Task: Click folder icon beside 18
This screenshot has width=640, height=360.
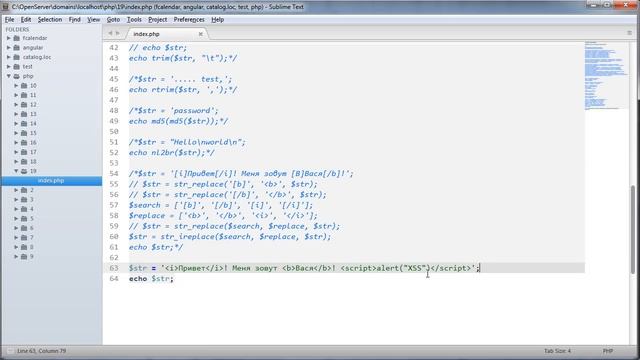Action: pos(24,162)
